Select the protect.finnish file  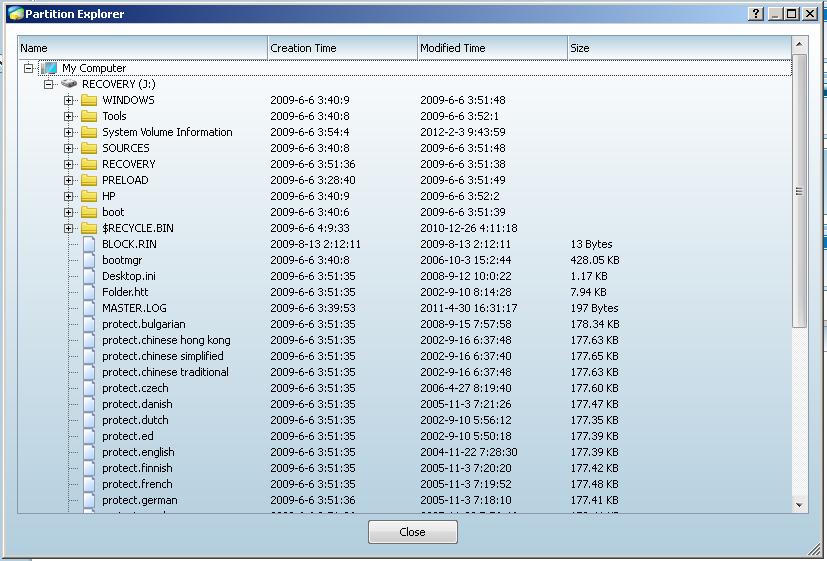coord(137,468)
